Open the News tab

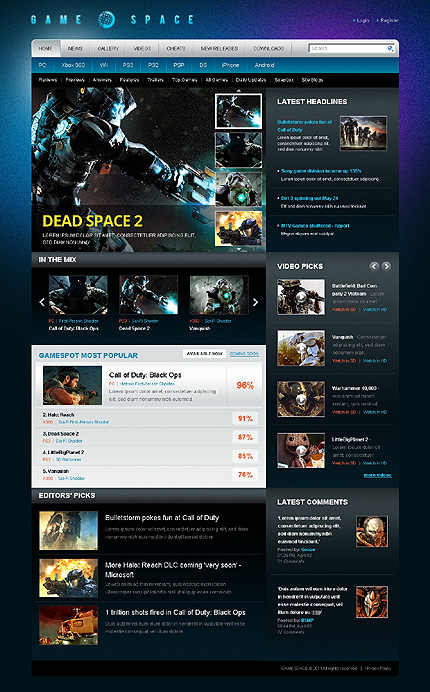[x=75, y=49]
